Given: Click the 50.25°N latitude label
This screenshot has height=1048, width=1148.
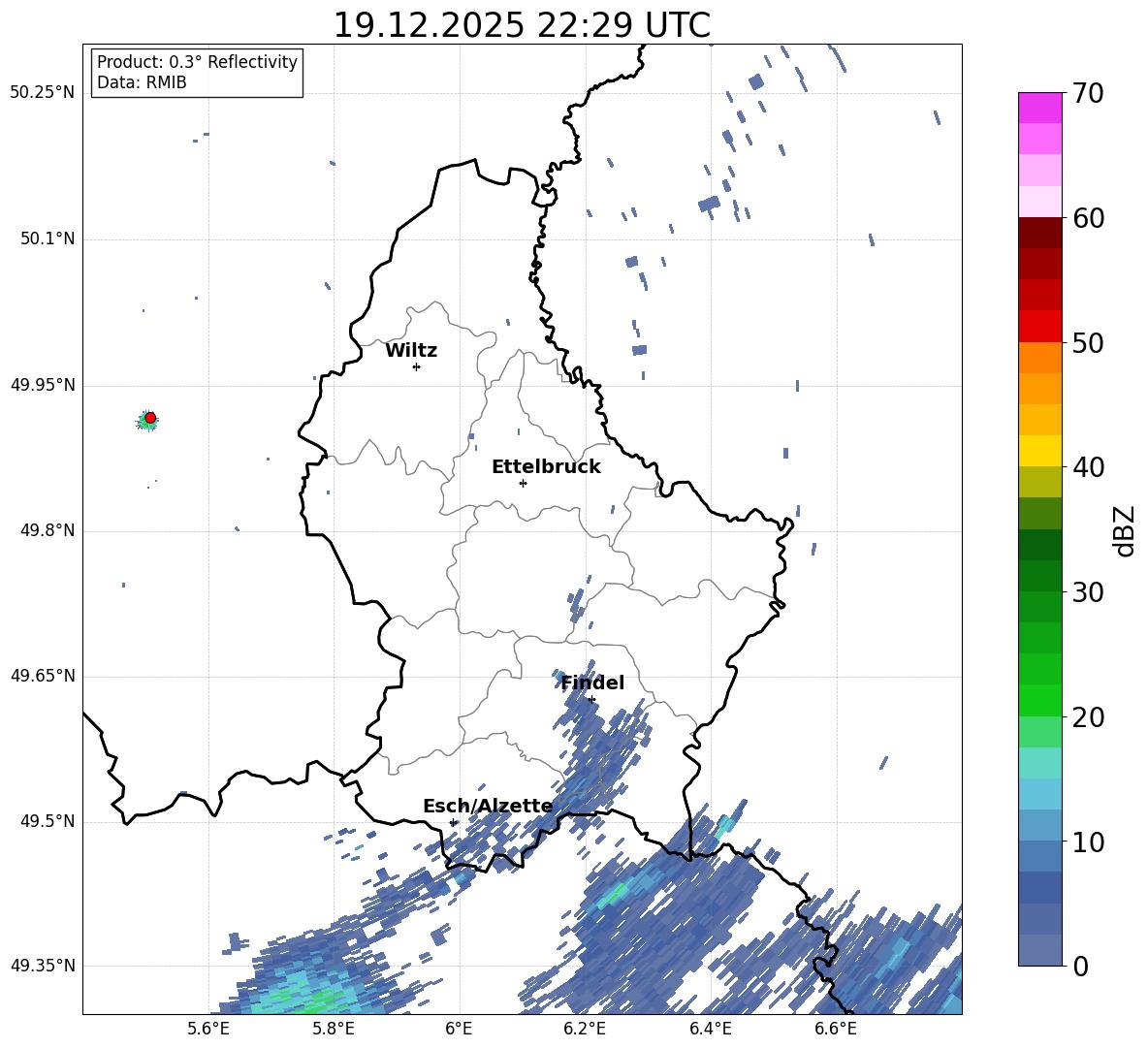Looking at the screenshot, I should click(43, 93).
